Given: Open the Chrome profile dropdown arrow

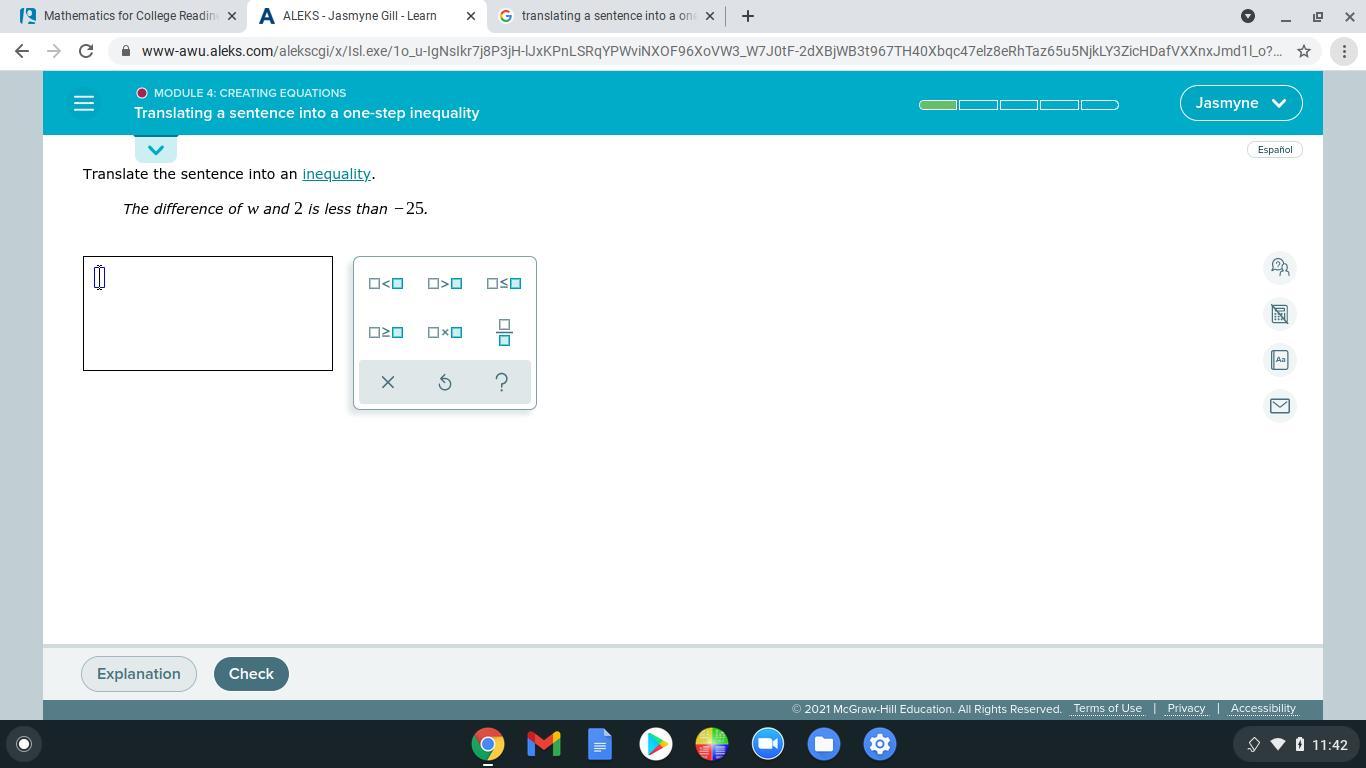Looking at the screenshot, I should coord(1248,16).
